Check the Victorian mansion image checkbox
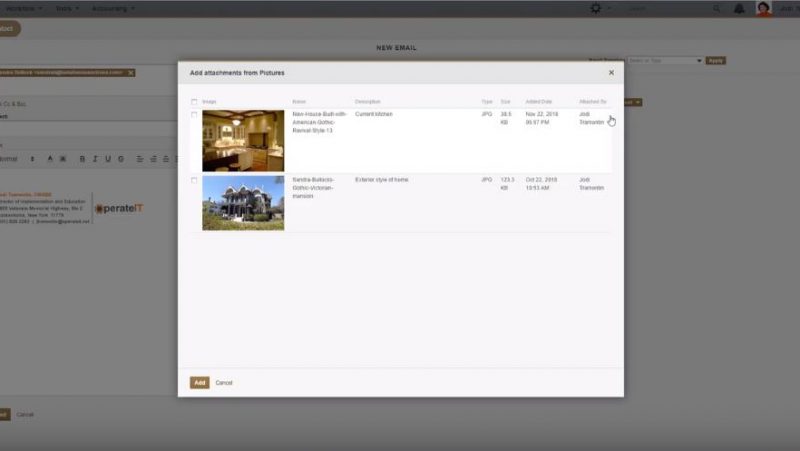800x451 pixels. [194, 180]
